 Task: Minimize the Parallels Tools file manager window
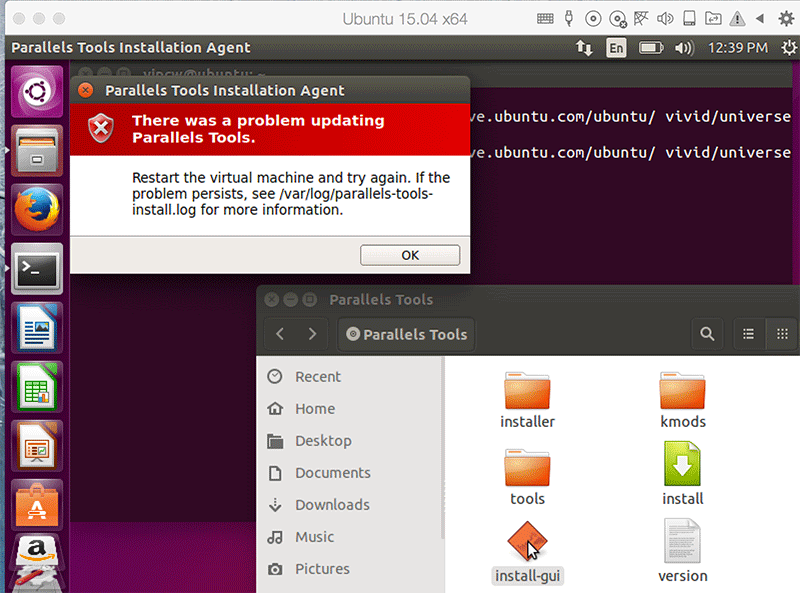(x=291, y=300)
